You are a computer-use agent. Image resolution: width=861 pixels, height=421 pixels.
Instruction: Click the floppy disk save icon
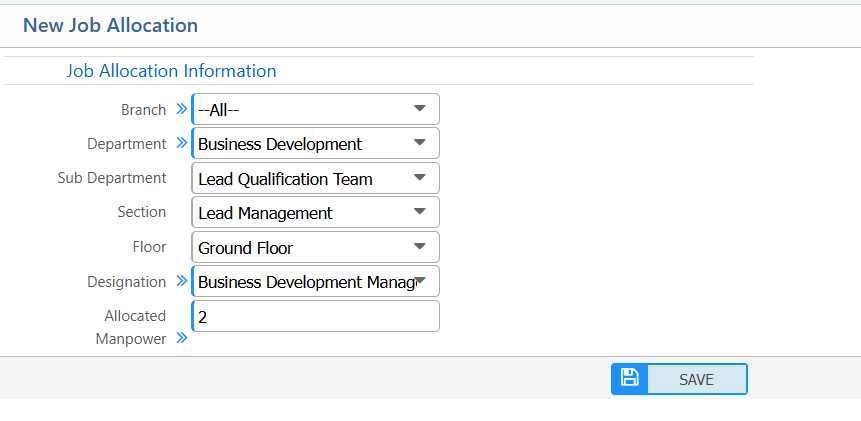pyautogui.click(x=630, y=378)
